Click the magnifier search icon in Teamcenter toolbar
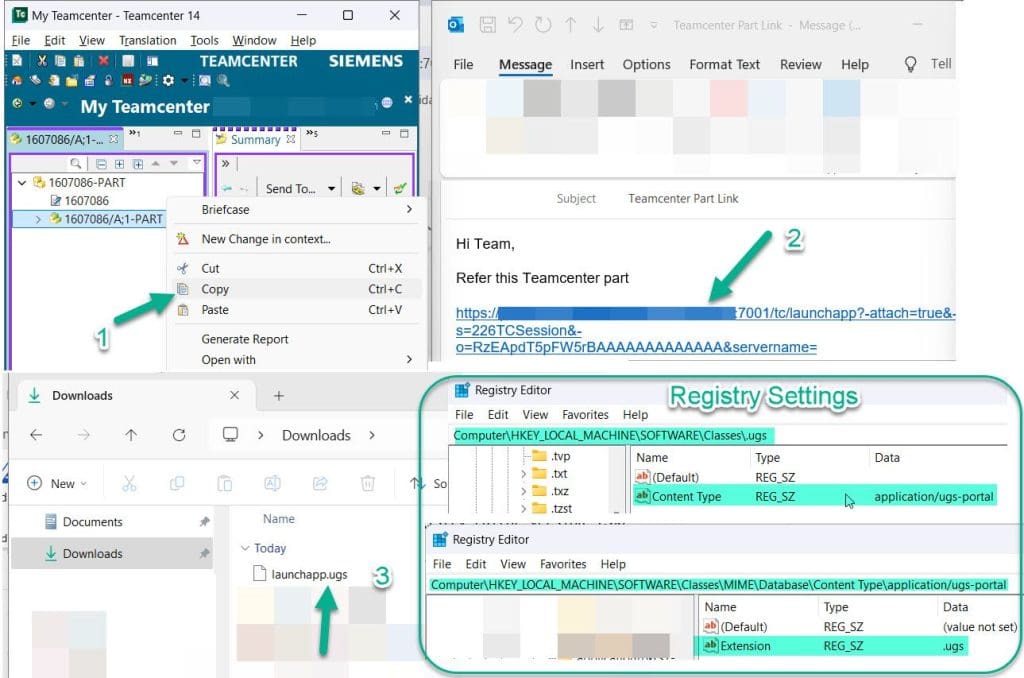The image size is (1024, 678). click(x=223, y=80)
